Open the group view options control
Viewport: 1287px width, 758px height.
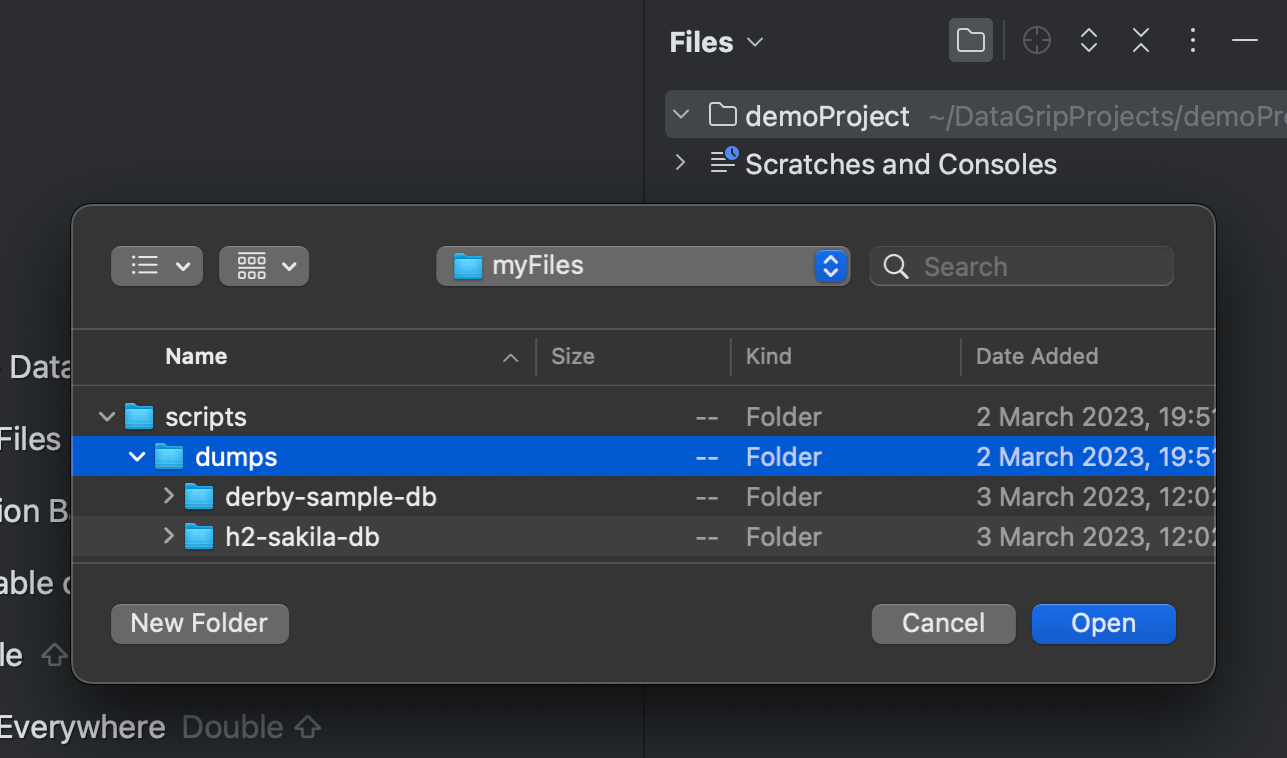click(263, 265)
